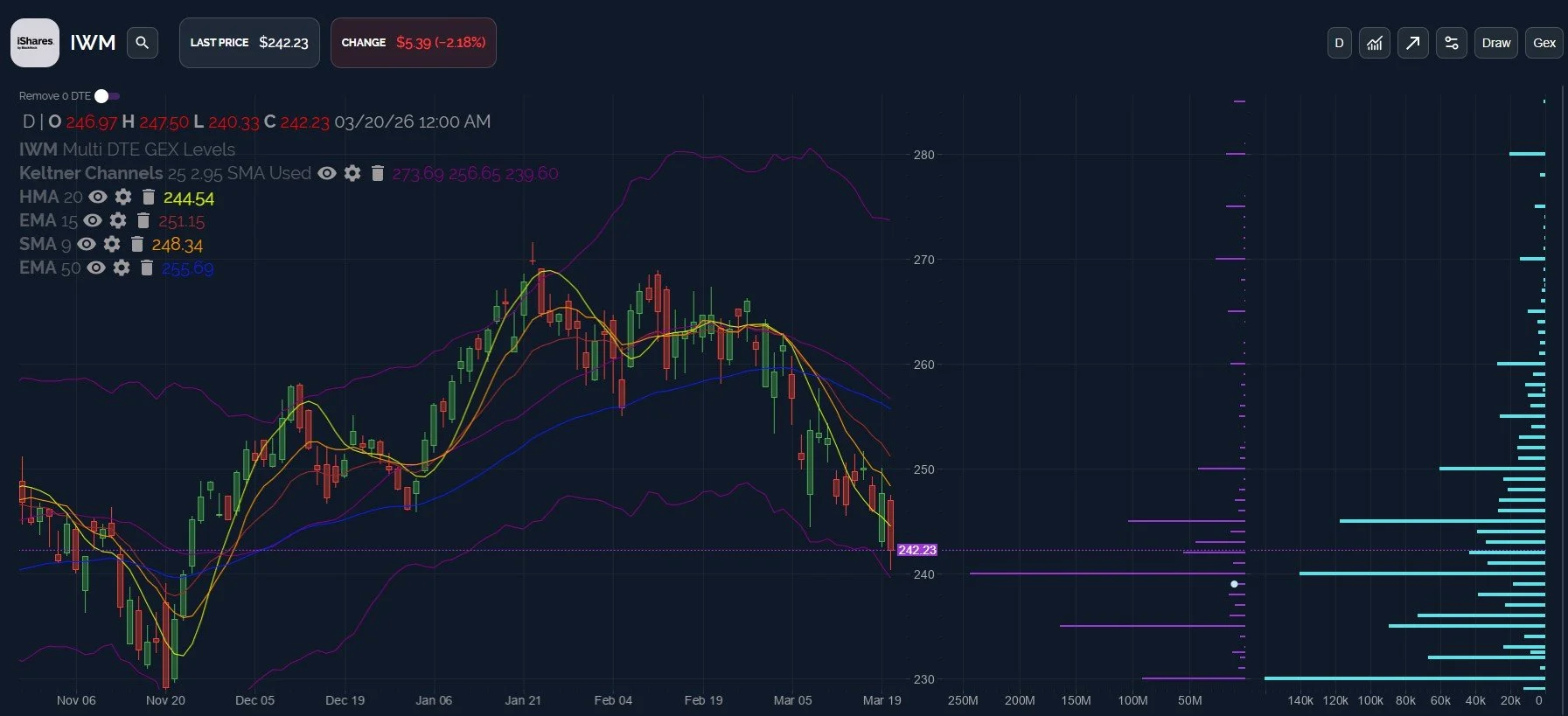Open the D timeframe selector
This screenshot has height=716, width=1568.
click(1339, 43)
